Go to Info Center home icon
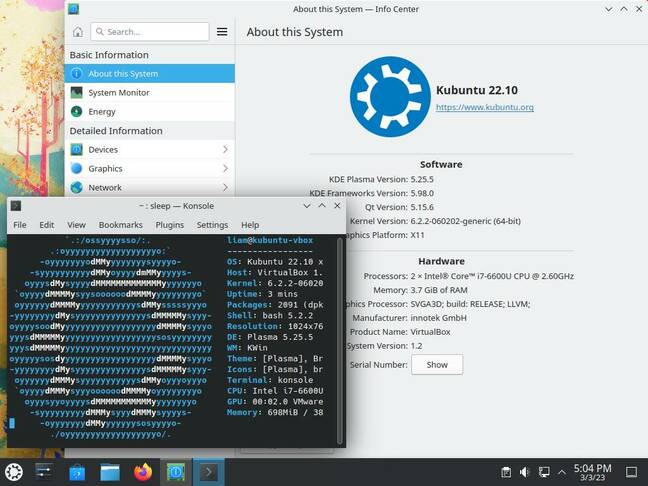Screen dimensions: 648x486 [x=78, y=32]
